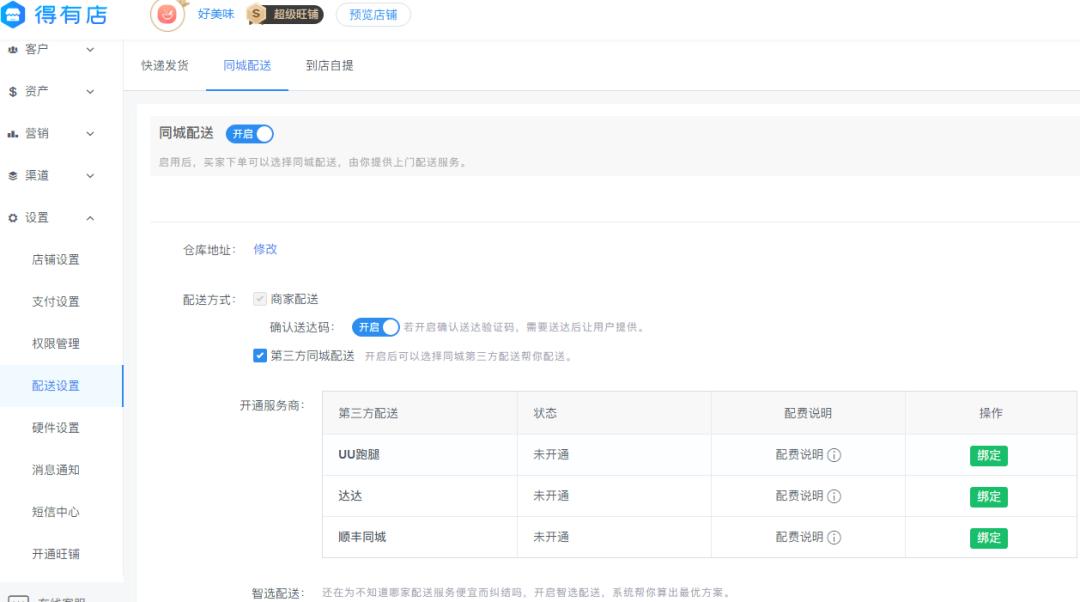Collapse the 设置 menu chevron

tap(88, 216)
